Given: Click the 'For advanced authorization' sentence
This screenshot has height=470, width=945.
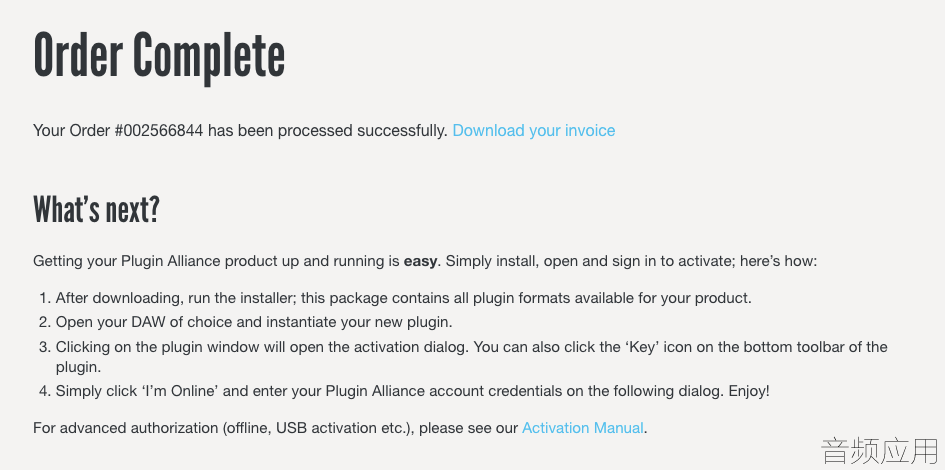Looking at the screenshot, I should (x=340, y=428).
